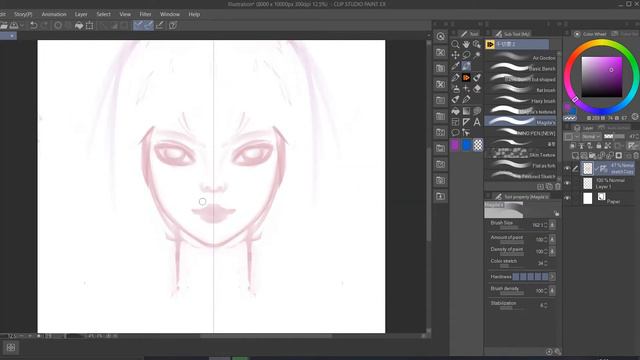Select the Eyedropper tool
Viewport: 640px width, 360px height.
tap(455, 66)
